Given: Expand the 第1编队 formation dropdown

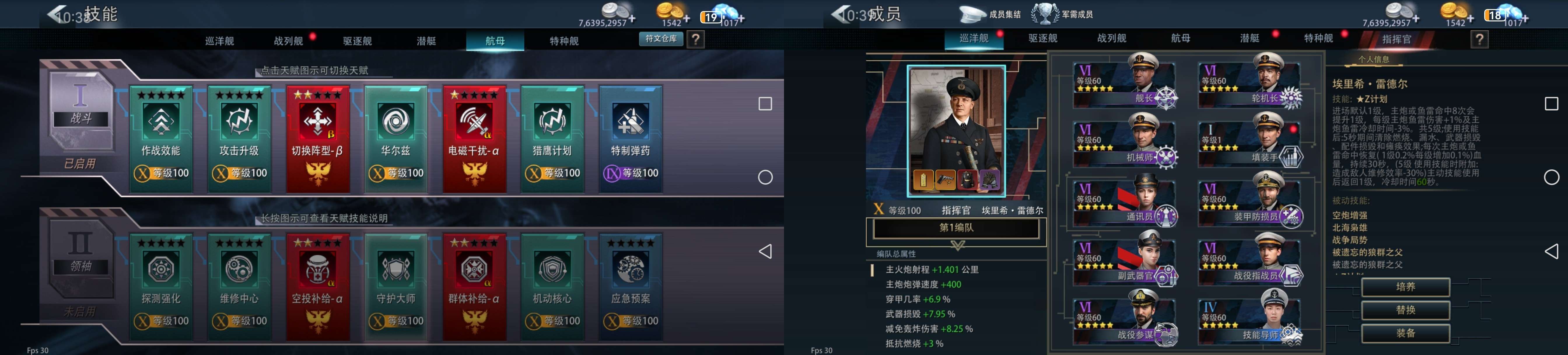Looking at the screenshot, I should pos(956,228).
